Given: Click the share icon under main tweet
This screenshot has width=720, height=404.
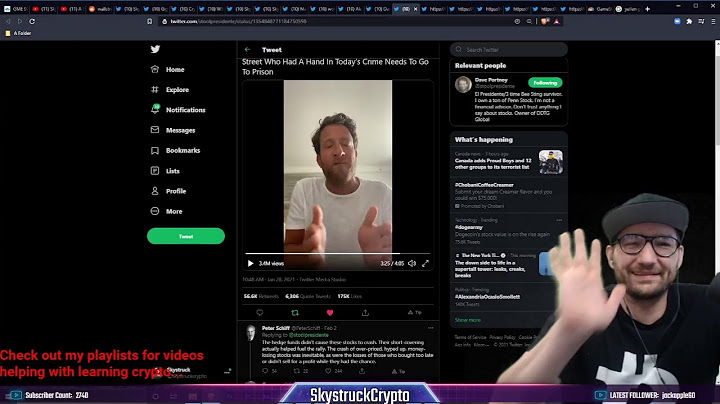Looking at the screenshot, I should [x=365, y=313].
